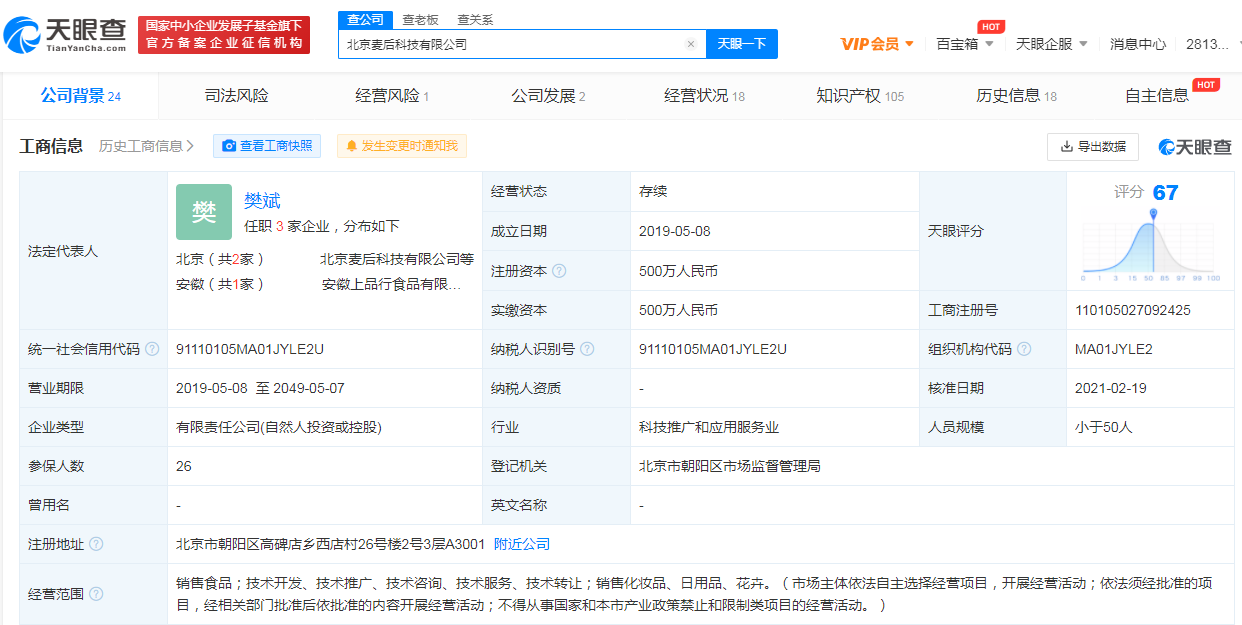
Task: Open the 自主信息 tab
Action: click(x=1157, y=96)
